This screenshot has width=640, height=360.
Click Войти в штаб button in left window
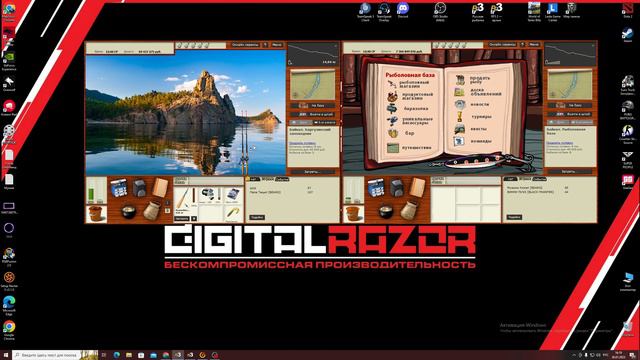coord(313,114)
